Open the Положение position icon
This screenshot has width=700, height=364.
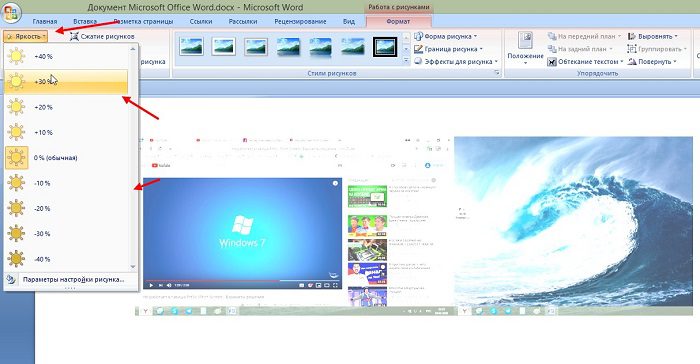click(525, 41)
